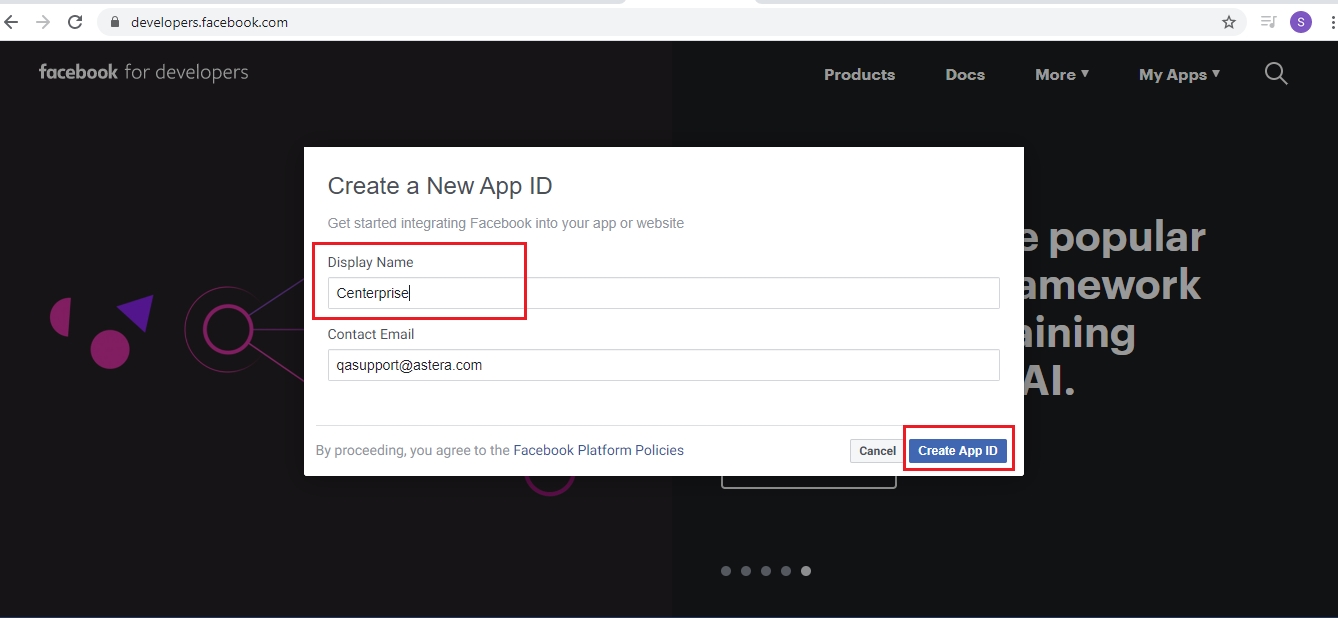Click the search magnifier in site header
Viewport: 1338px width, 618px height.
[1276, 73]
